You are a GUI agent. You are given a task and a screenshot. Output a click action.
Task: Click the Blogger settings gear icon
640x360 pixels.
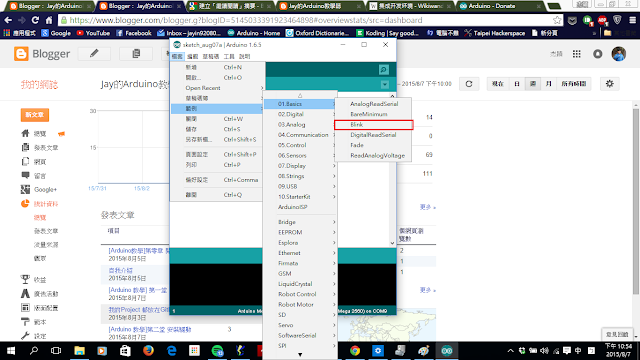610,84
